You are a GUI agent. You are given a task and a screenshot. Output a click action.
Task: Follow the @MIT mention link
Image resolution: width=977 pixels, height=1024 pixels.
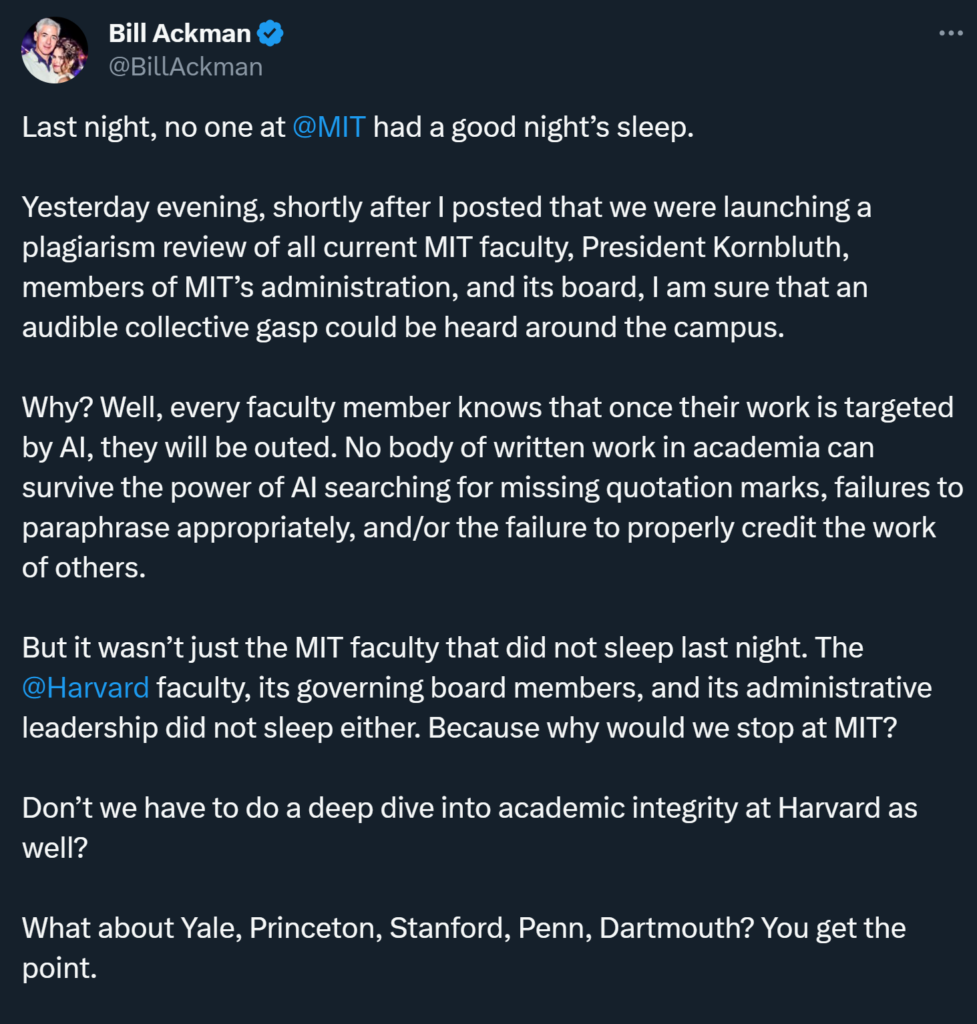329,129
